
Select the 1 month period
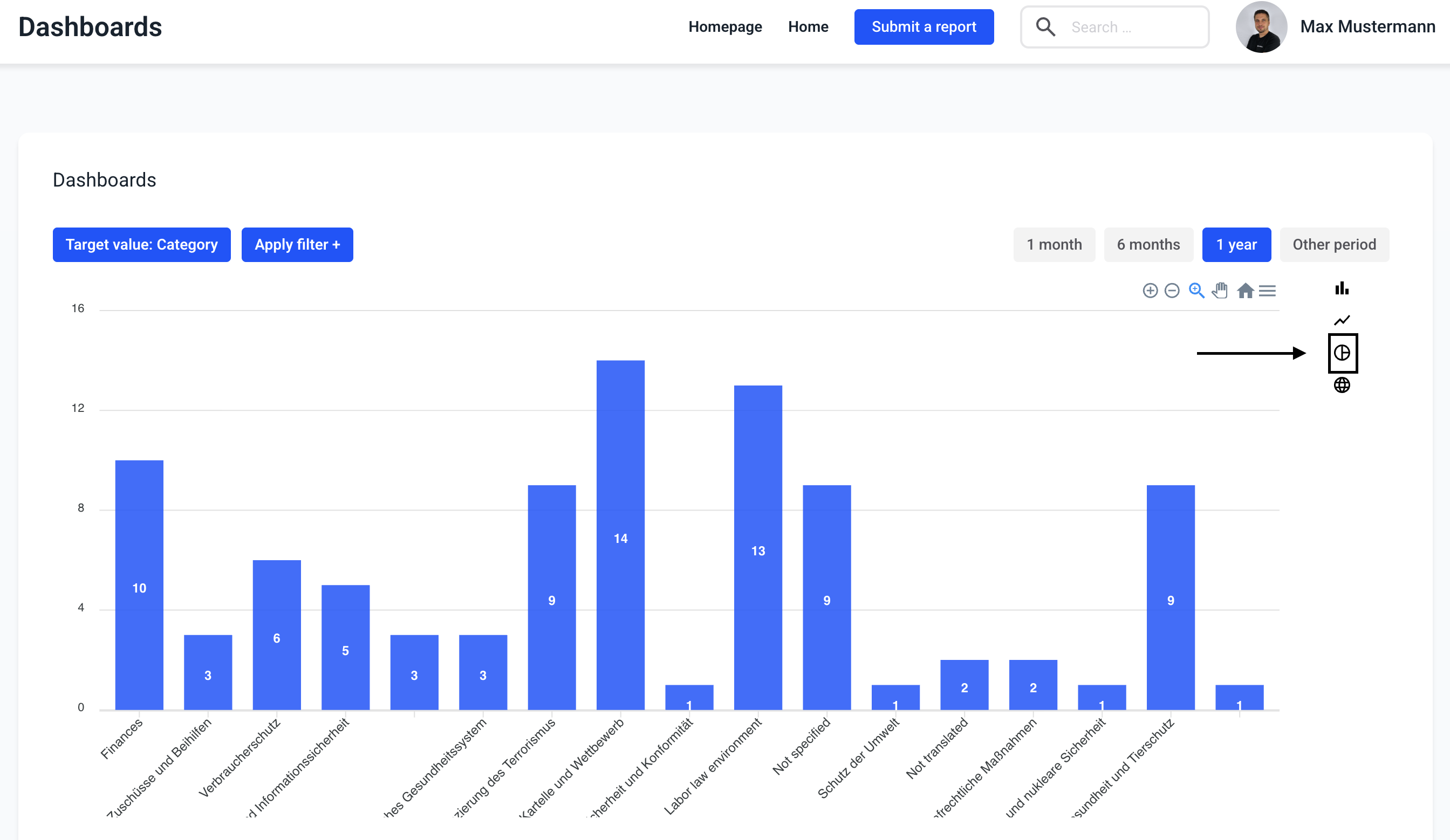click(1054, 244)
